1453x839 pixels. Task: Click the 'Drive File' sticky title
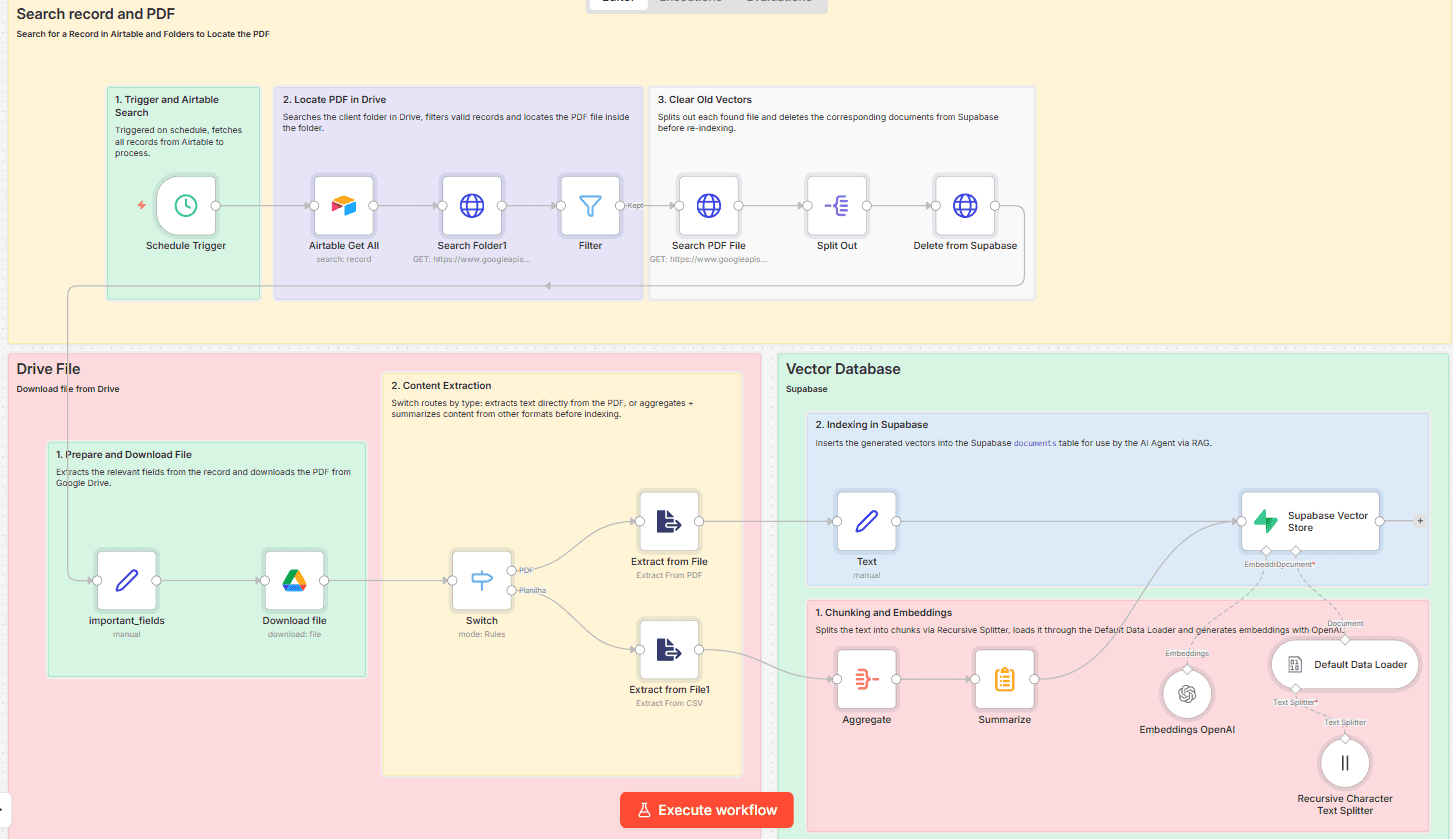tap(48, 369)
